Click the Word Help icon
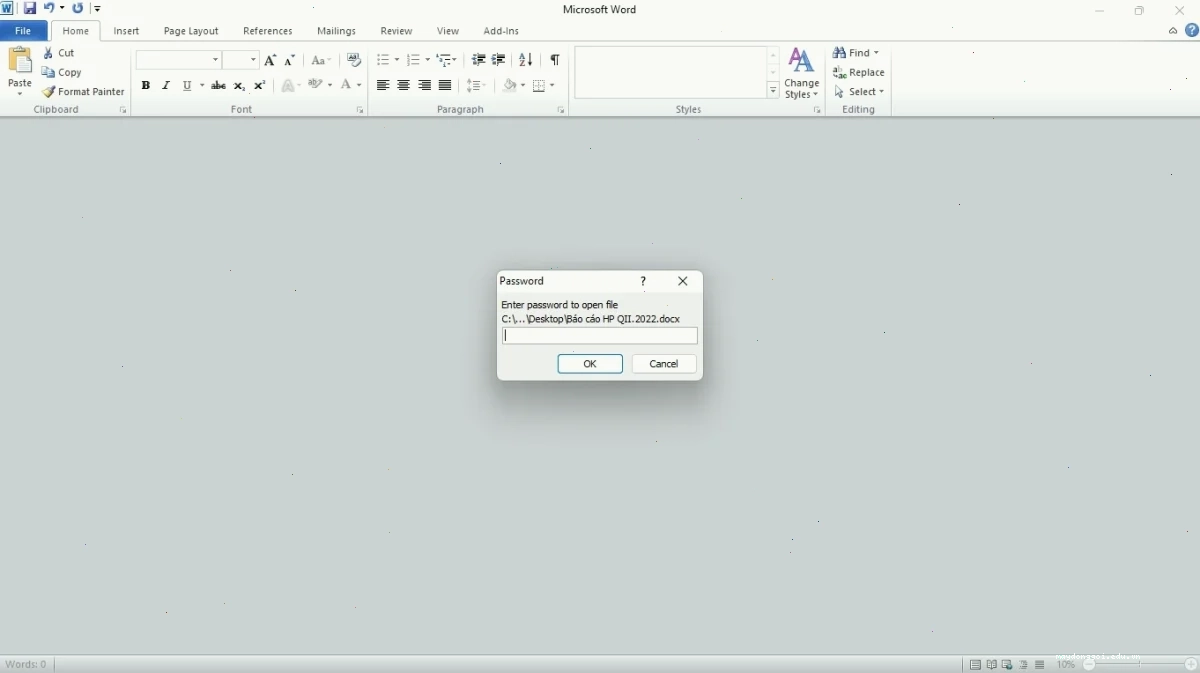The width and height of the screenshot is (1200, 673). click(x=1192, y=31)
